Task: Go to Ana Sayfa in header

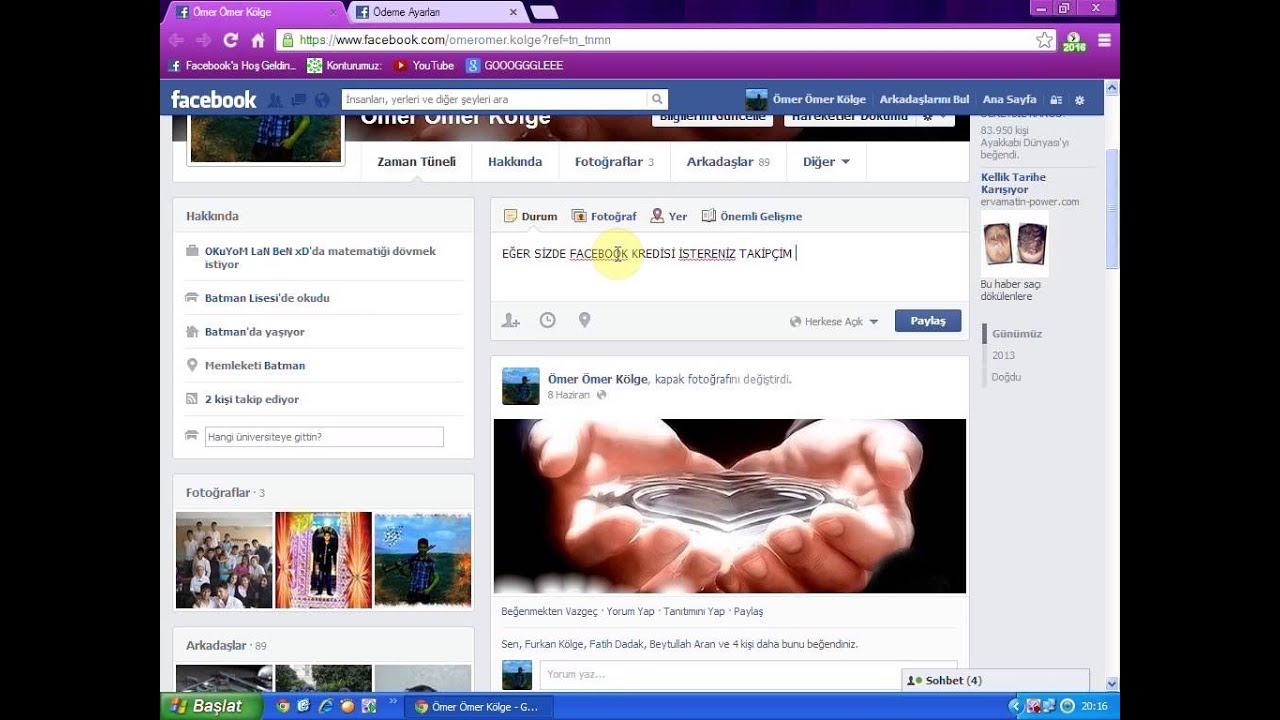Action: pyautogui.click(x=1009, y=100)
